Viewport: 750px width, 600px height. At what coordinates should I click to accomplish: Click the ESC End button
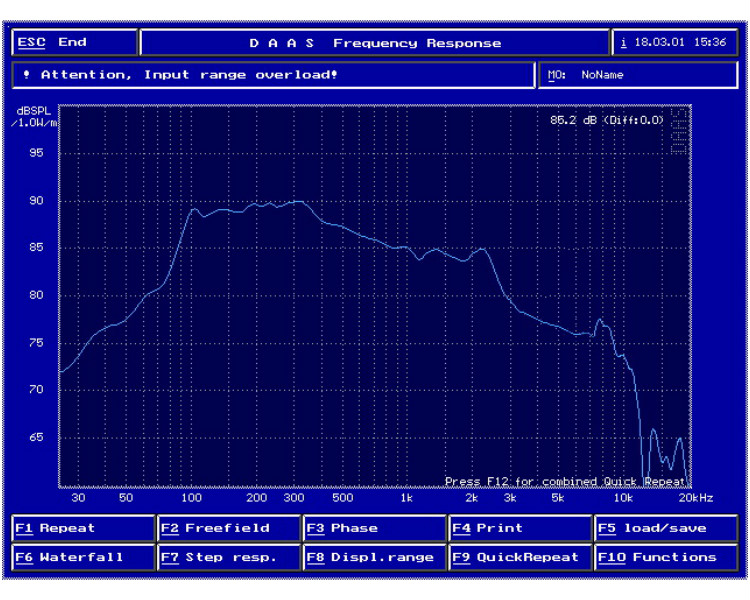point(73,43)
